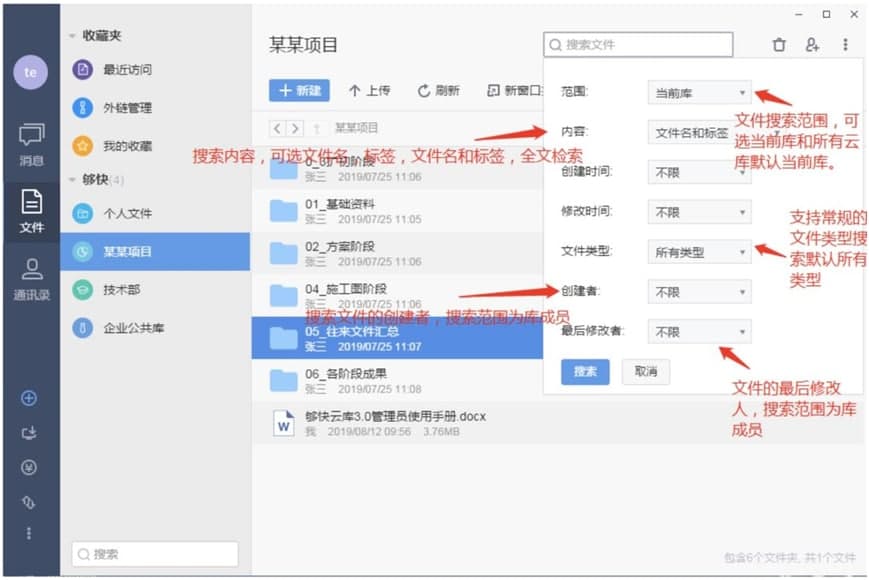Click the 刷新 refresh icon
This screenshot has width=869, height=580.
click(438, 91)
